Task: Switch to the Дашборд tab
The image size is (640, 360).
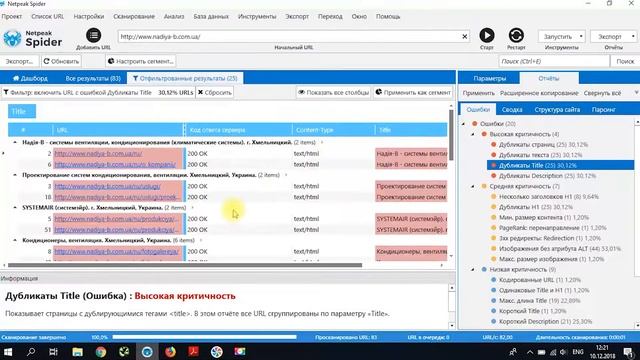Action: click(x=30, y=78)
